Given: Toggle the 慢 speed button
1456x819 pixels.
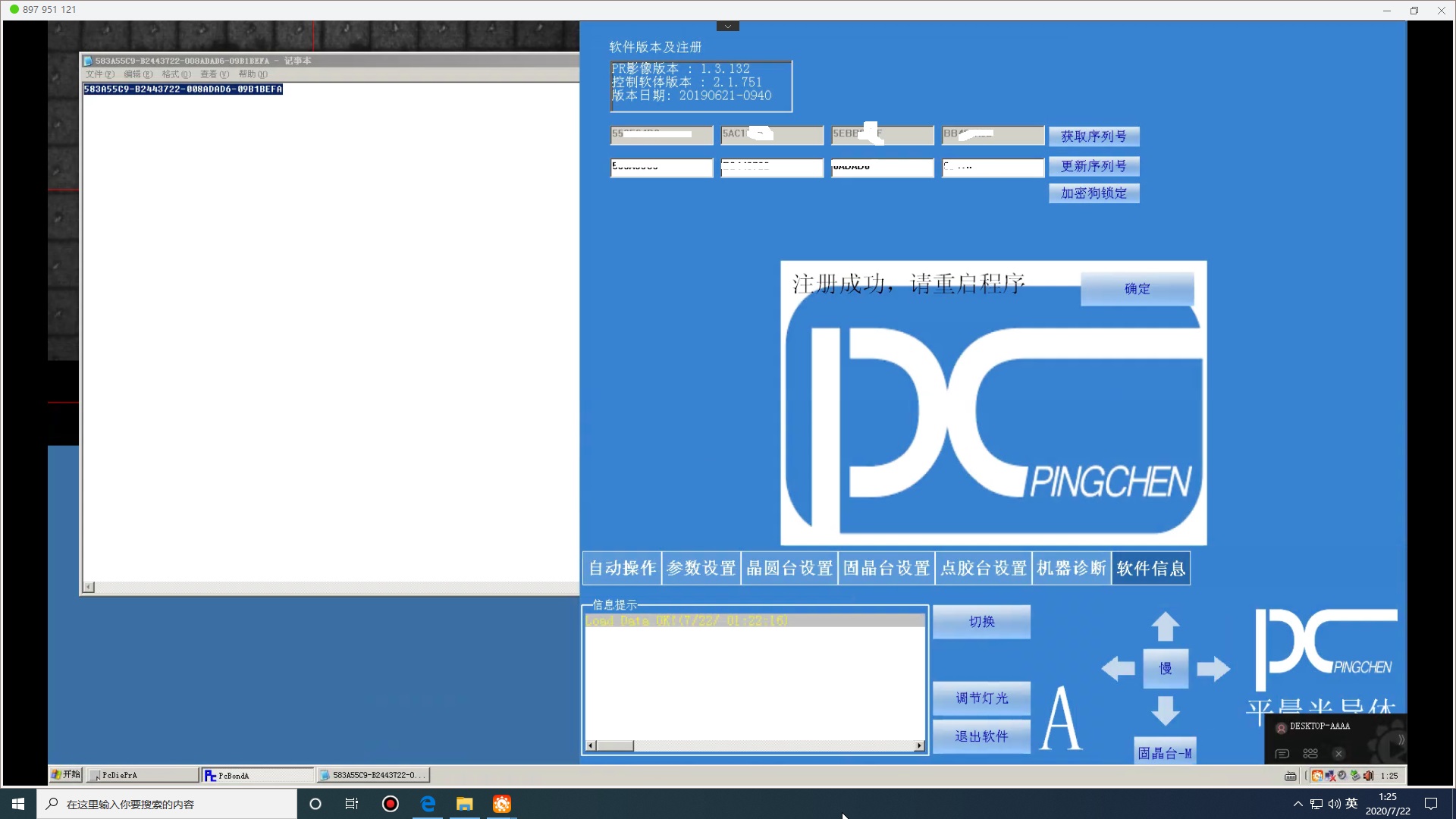Looking at the screenshot, I should [x=1166, y=668].
